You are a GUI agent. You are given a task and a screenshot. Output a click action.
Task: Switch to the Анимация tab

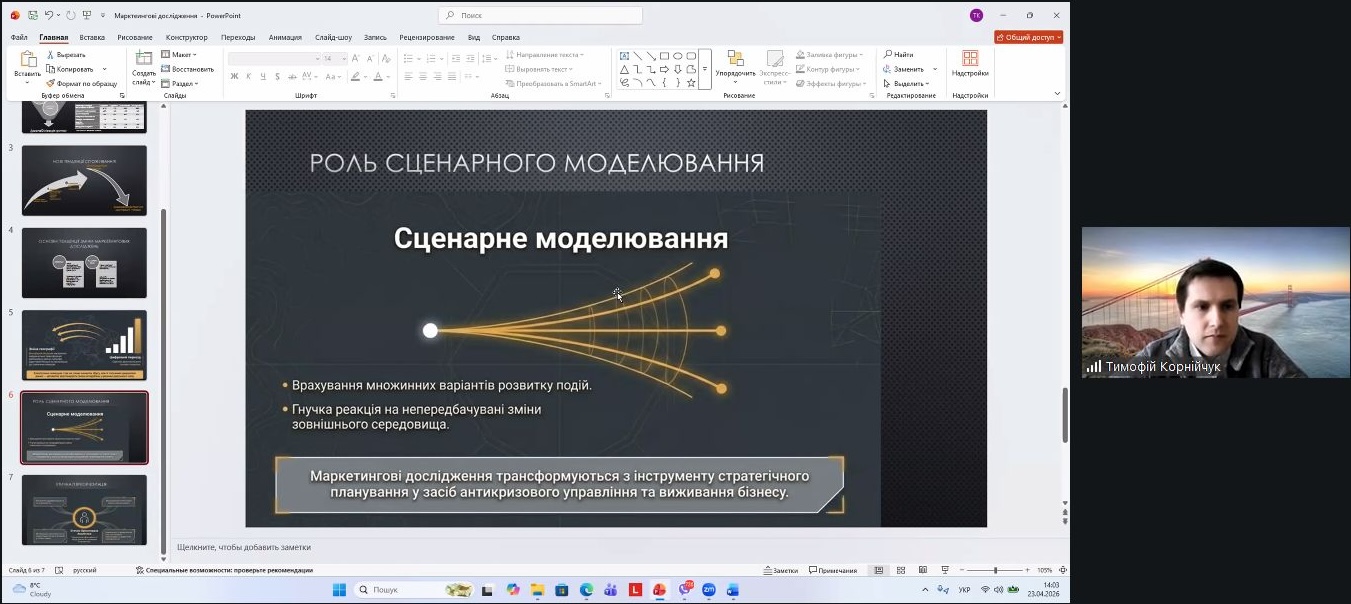pyautogui.click(x=285, y=37)
